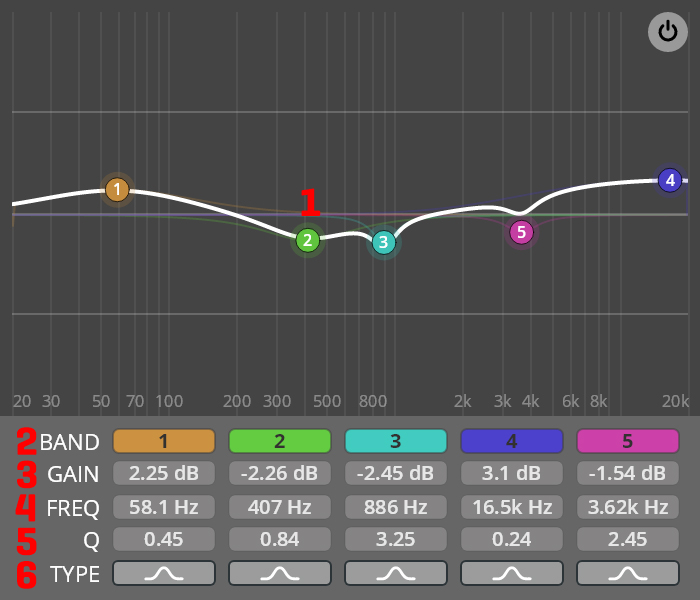
Task: Click the magenta band 5 header button
Action: pyautogui.click(x=628, y=441)
